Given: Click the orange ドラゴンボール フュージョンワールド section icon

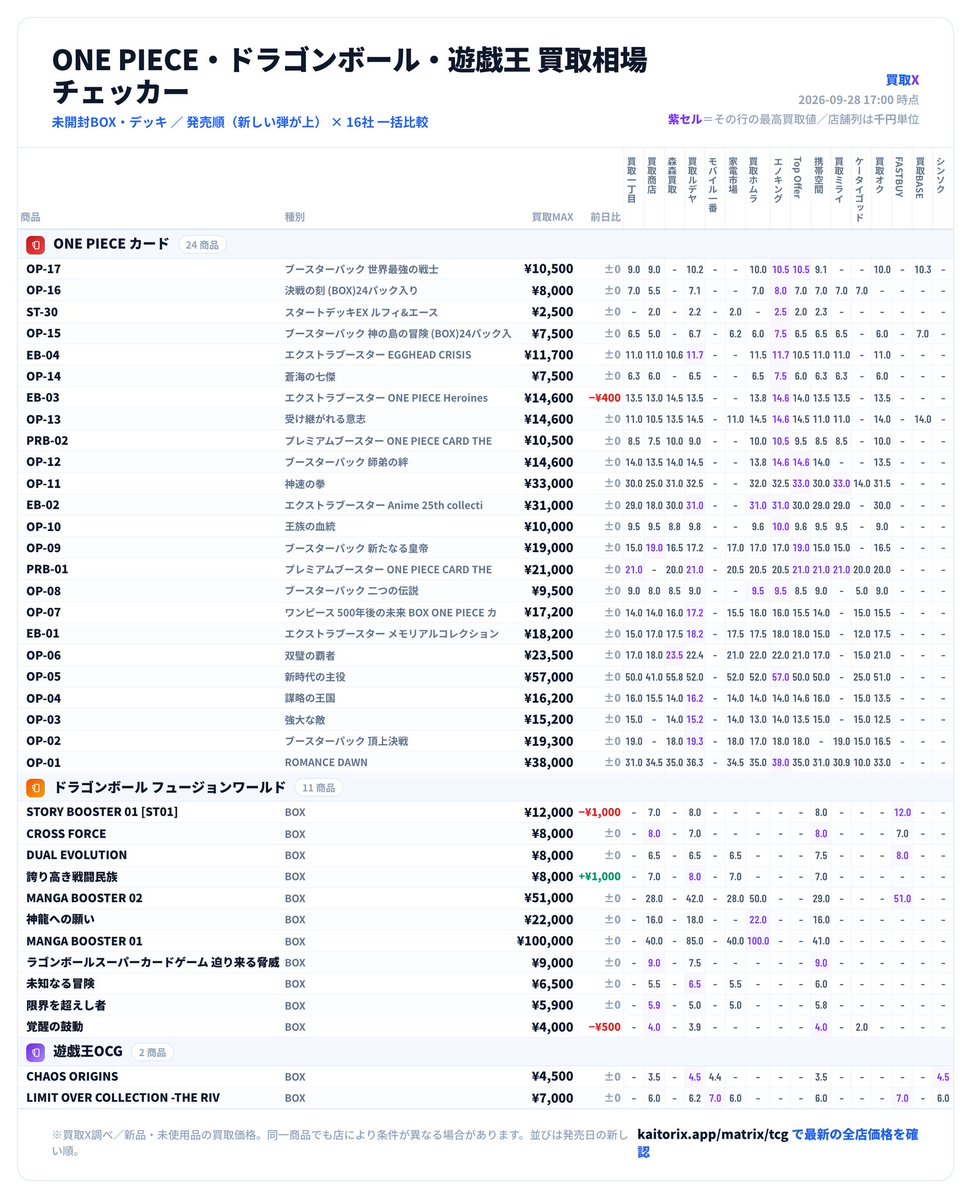Looking at the screenshot, I should pyautogui.click(x=35, y=788).
